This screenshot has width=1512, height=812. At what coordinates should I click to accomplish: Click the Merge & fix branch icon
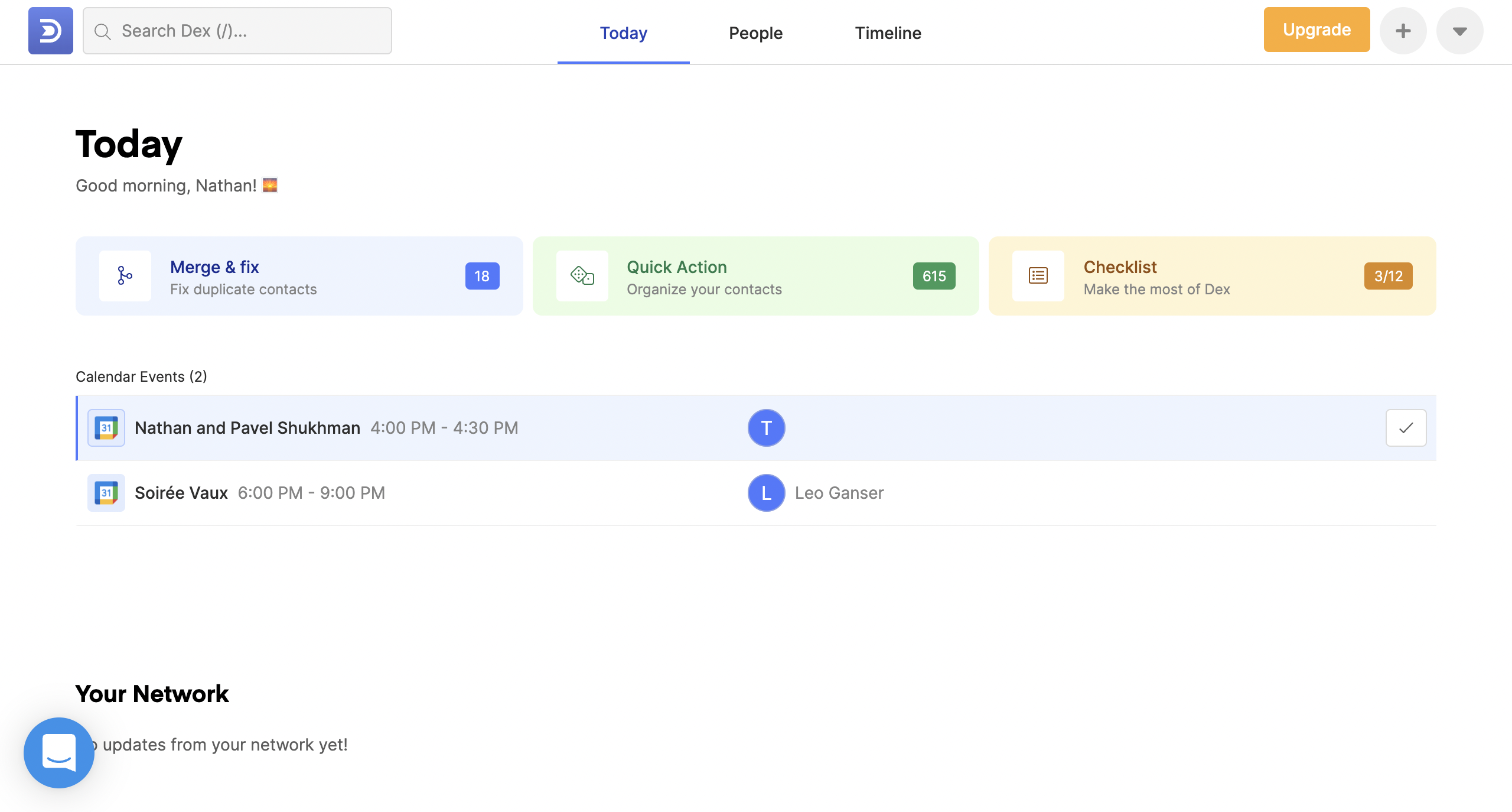125,276
